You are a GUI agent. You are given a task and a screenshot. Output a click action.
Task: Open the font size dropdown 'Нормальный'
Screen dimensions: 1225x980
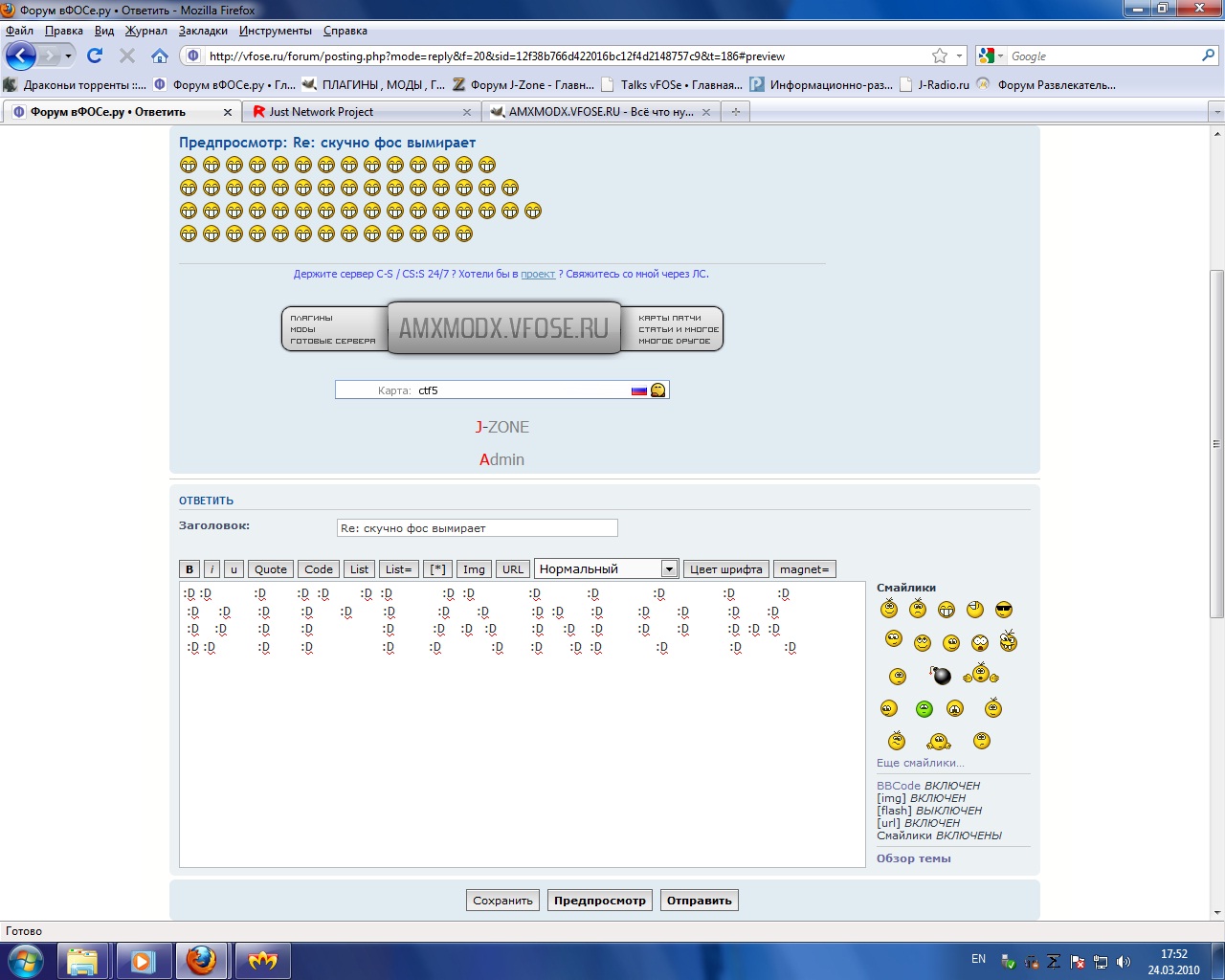tap(606, 569)
